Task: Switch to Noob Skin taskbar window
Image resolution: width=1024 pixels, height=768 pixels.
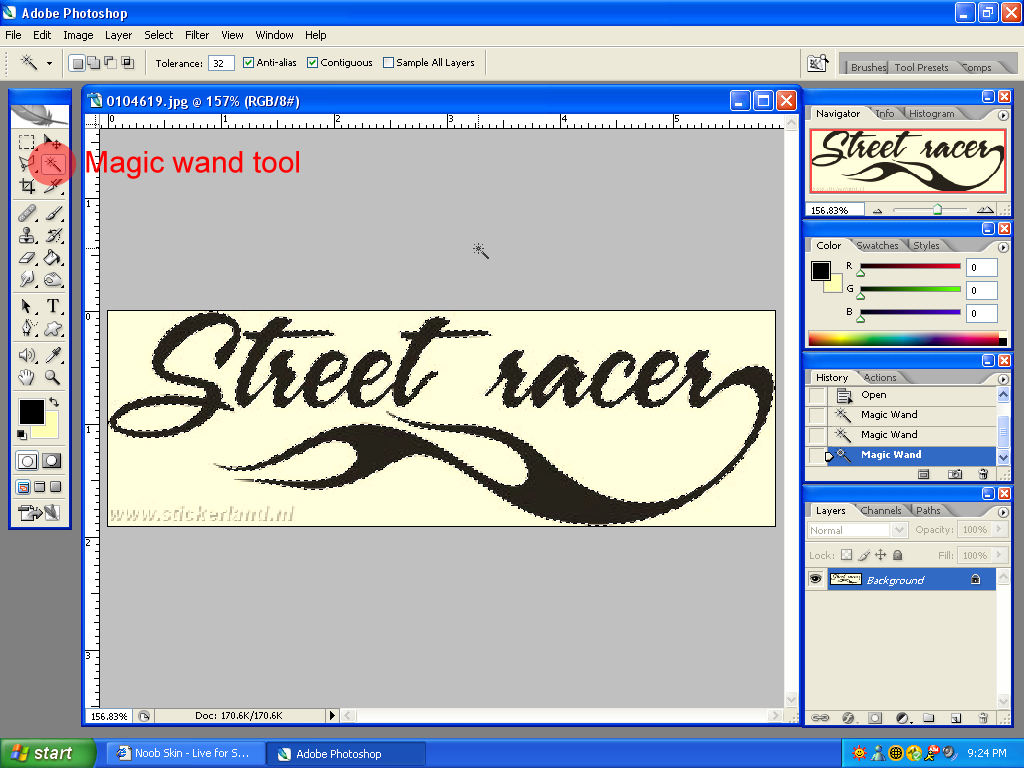Action: (x=185, y=753)
